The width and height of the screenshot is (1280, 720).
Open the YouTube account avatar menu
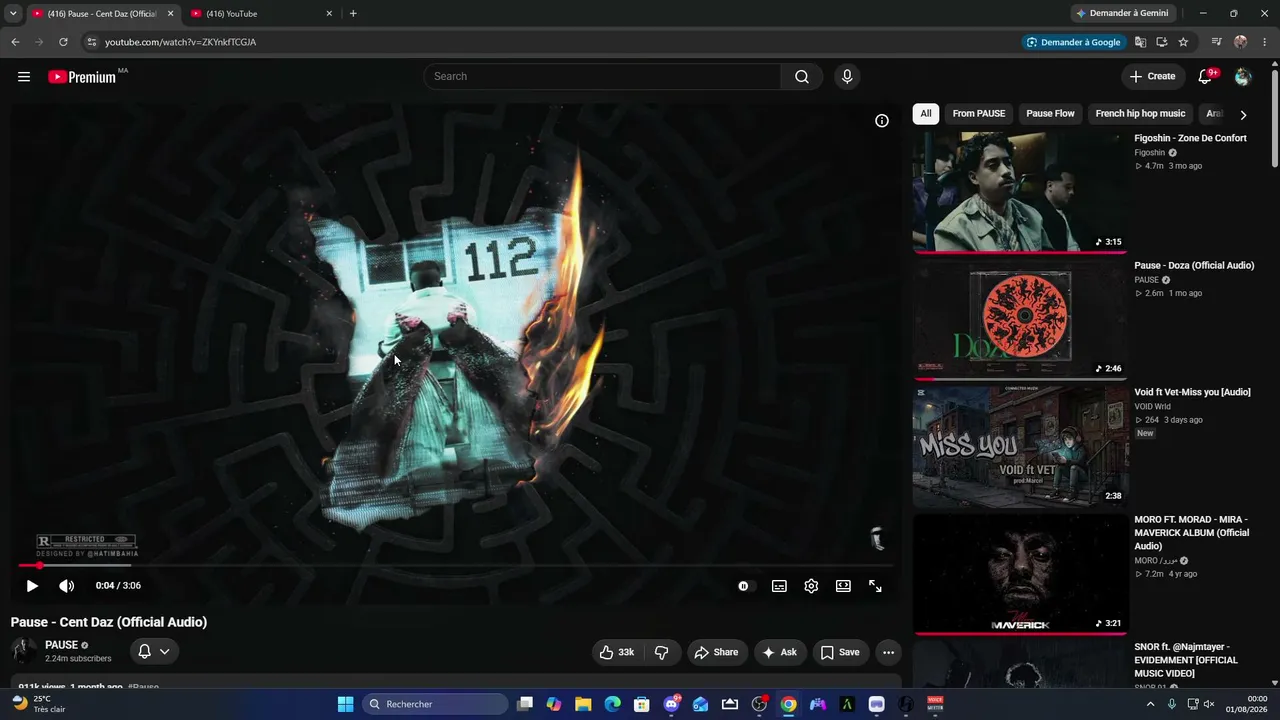1243,77
